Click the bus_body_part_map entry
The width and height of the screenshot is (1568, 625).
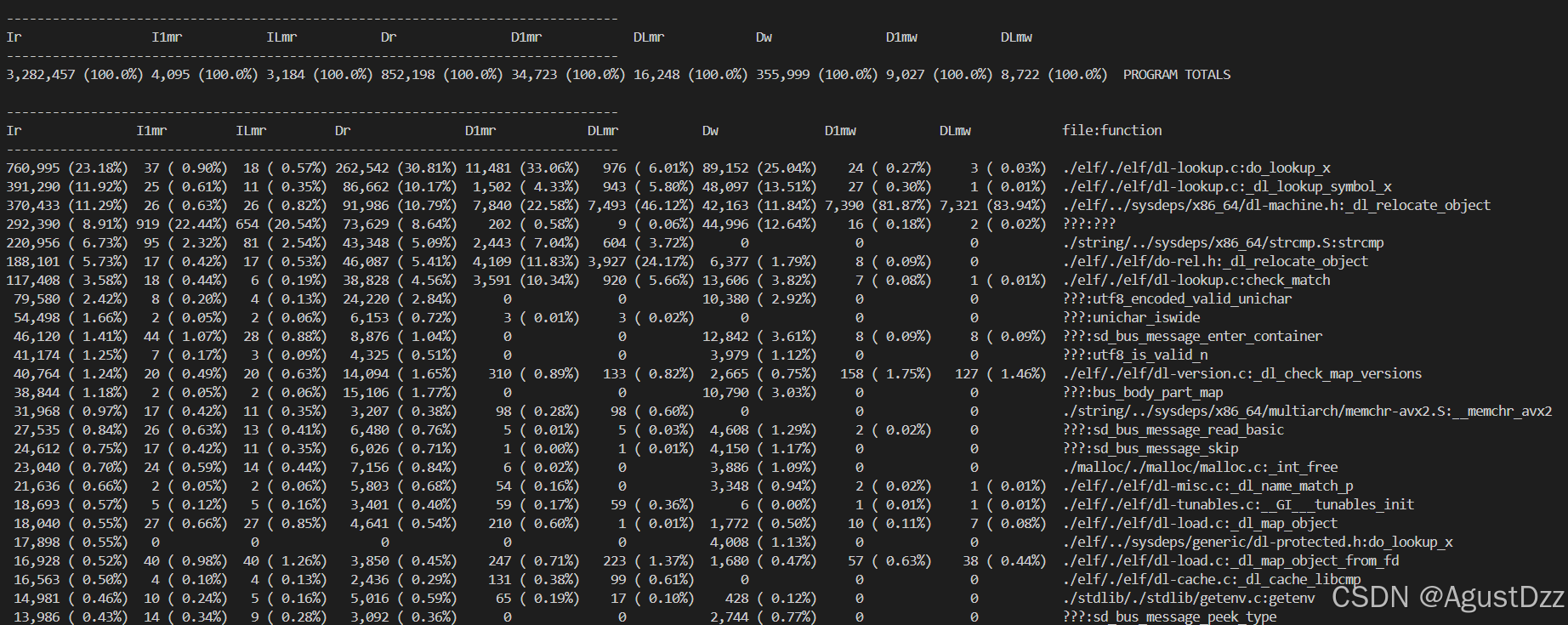pyautogui.click(x=1143, y=393)
